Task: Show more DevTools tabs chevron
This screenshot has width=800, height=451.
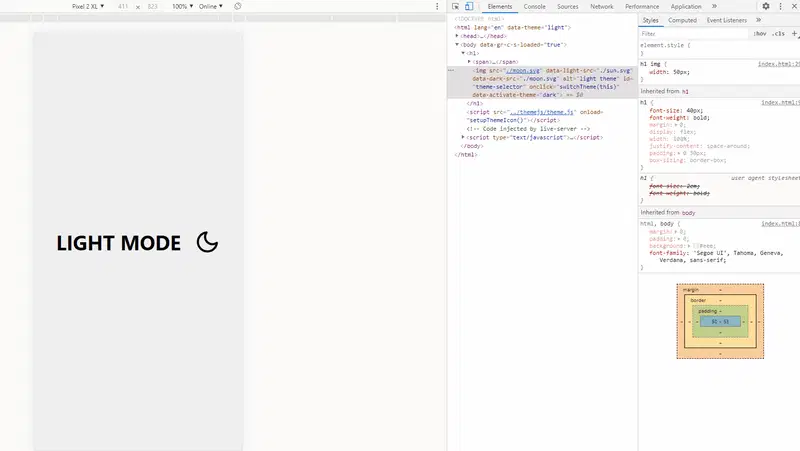Action: (x=714, y=6)
